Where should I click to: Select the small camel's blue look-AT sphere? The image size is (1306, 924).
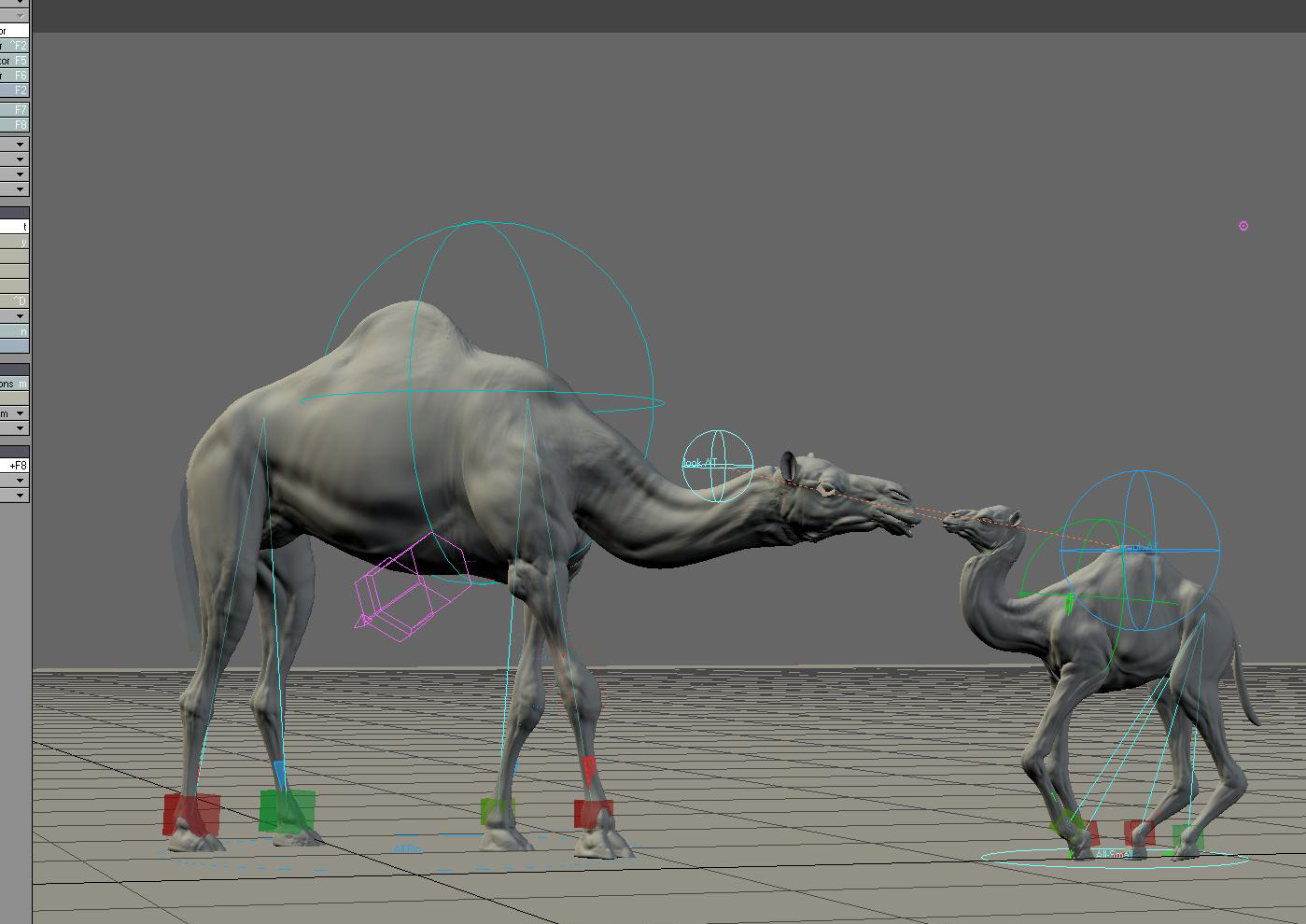pos(1139,551)
